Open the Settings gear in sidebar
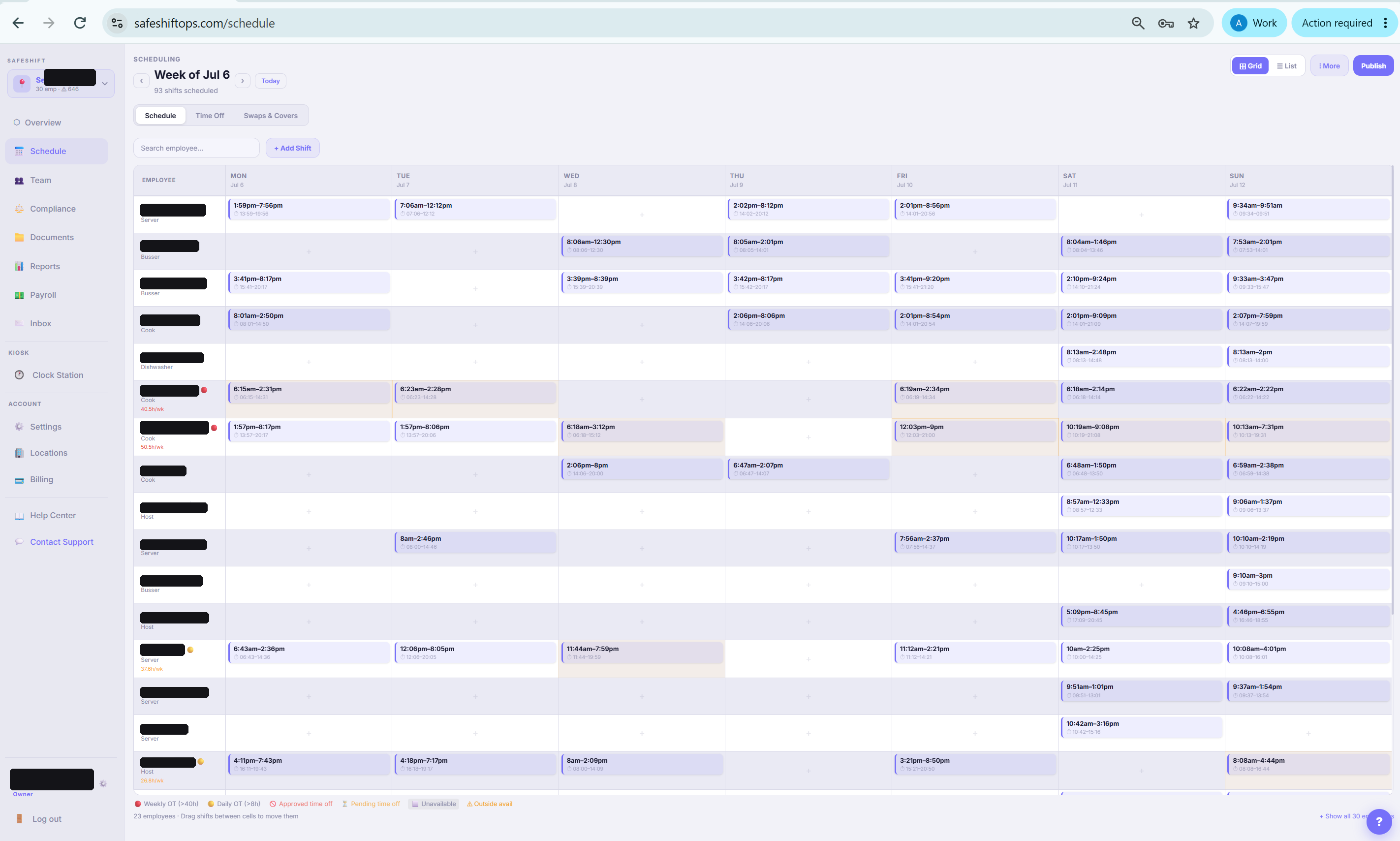The height and width of the screenshot is (841, 1400). pyautogui.click(x=19, y=427)
